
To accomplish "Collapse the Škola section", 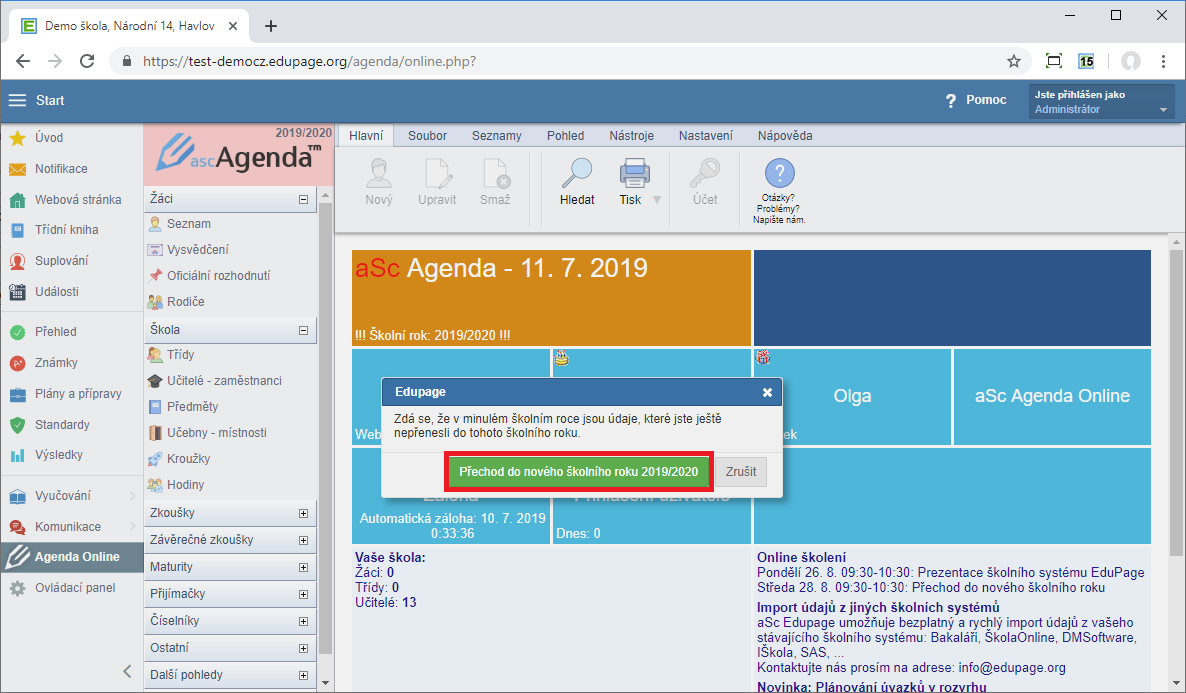I will [x=303, y=331].
